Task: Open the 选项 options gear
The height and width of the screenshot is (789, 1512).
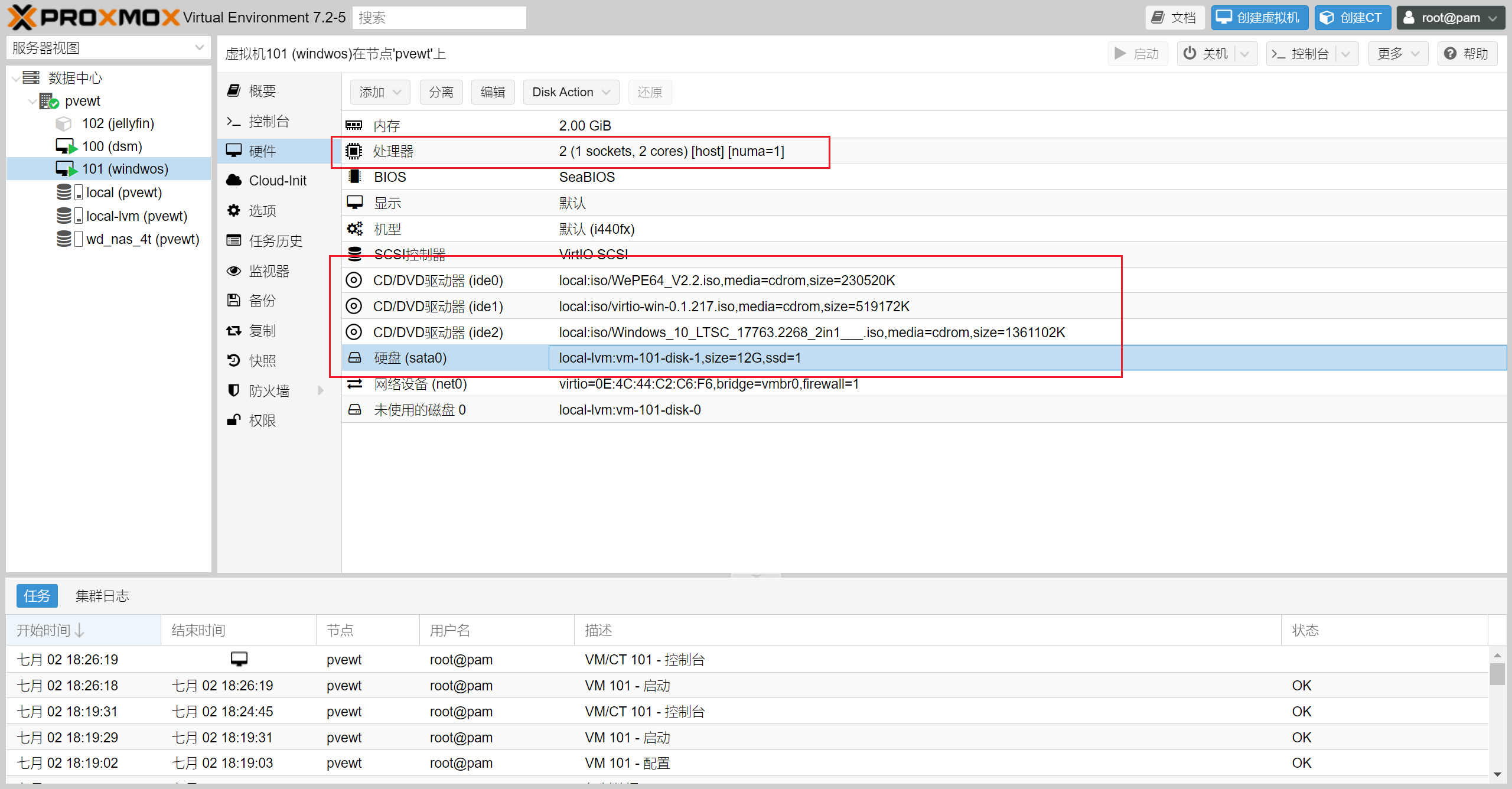Action: tap(234, 211)
